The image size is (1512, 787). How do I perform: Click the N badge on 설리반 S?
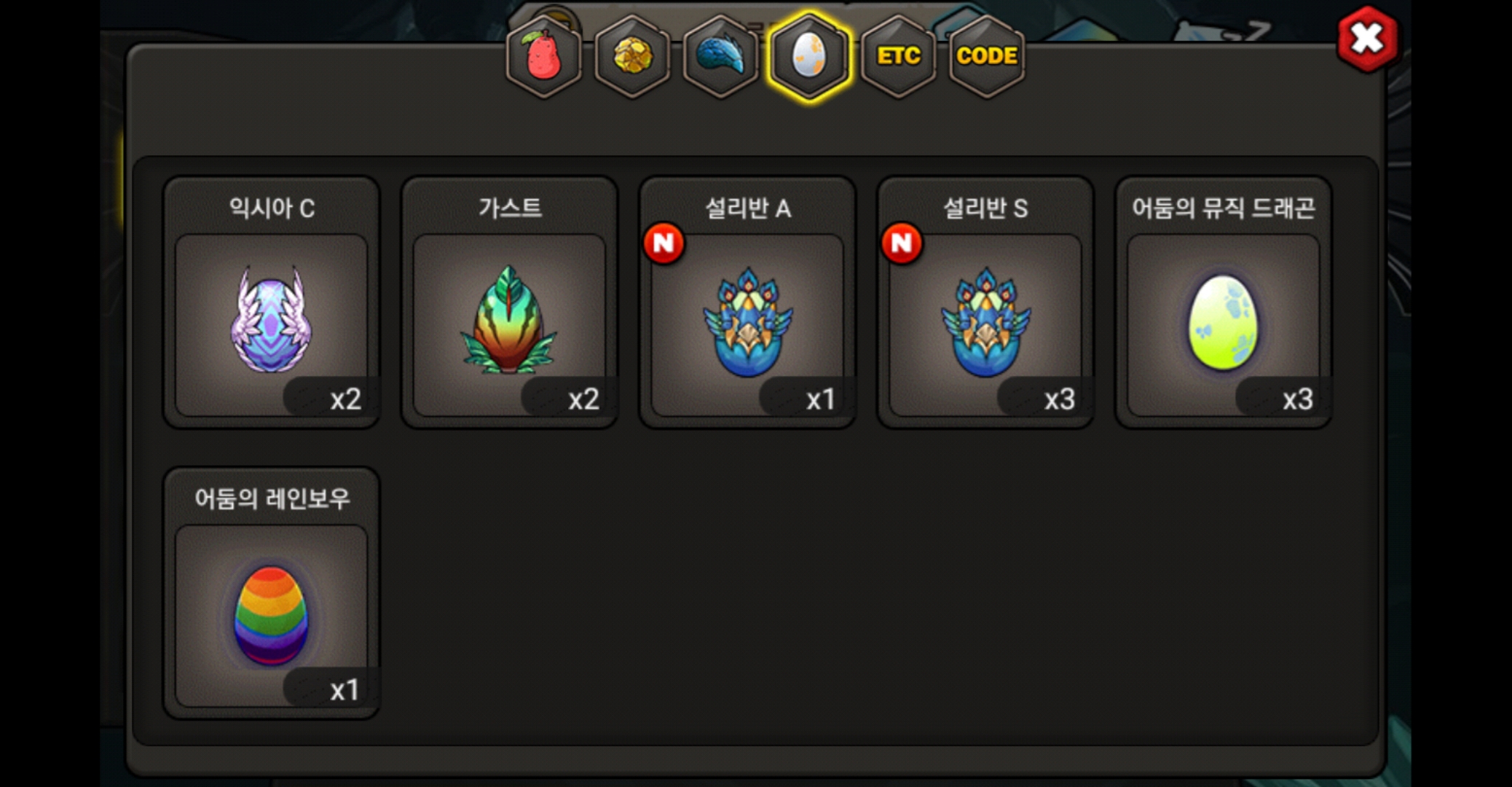point(902,243)
